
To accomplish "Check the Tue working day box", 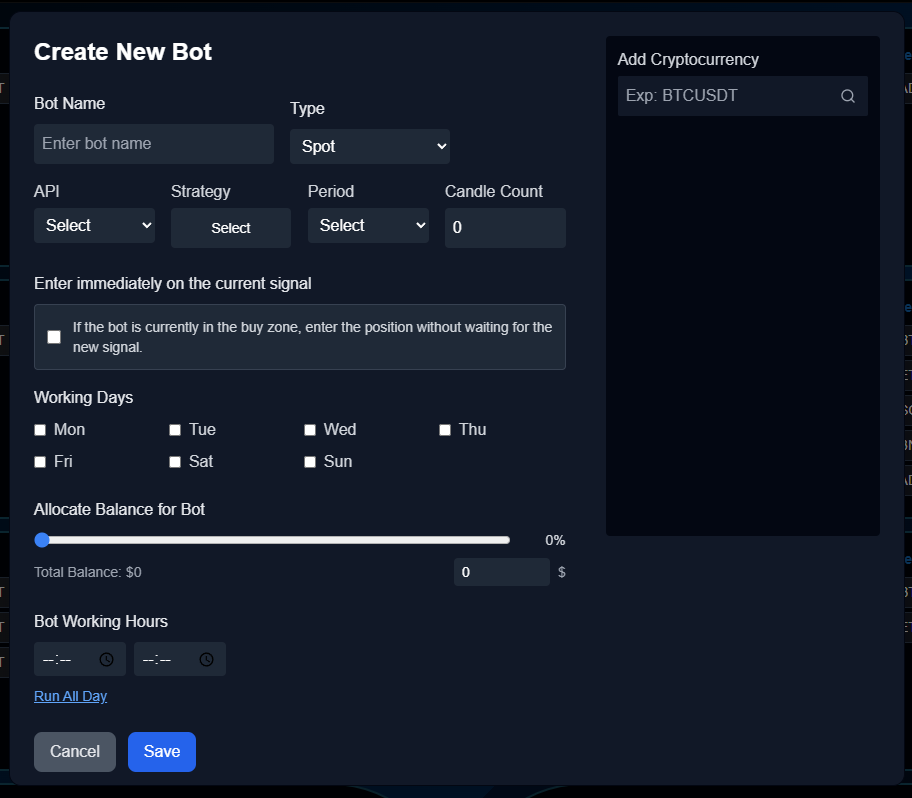I will click(x=175, y=430).
